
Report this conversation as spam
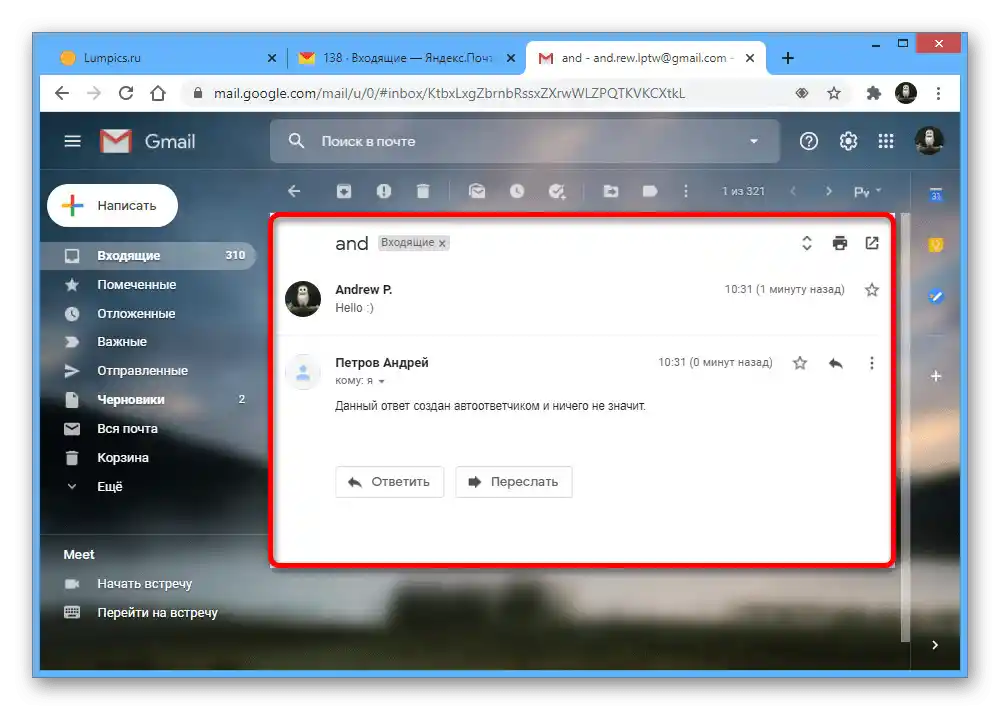(x=383, y=191)
